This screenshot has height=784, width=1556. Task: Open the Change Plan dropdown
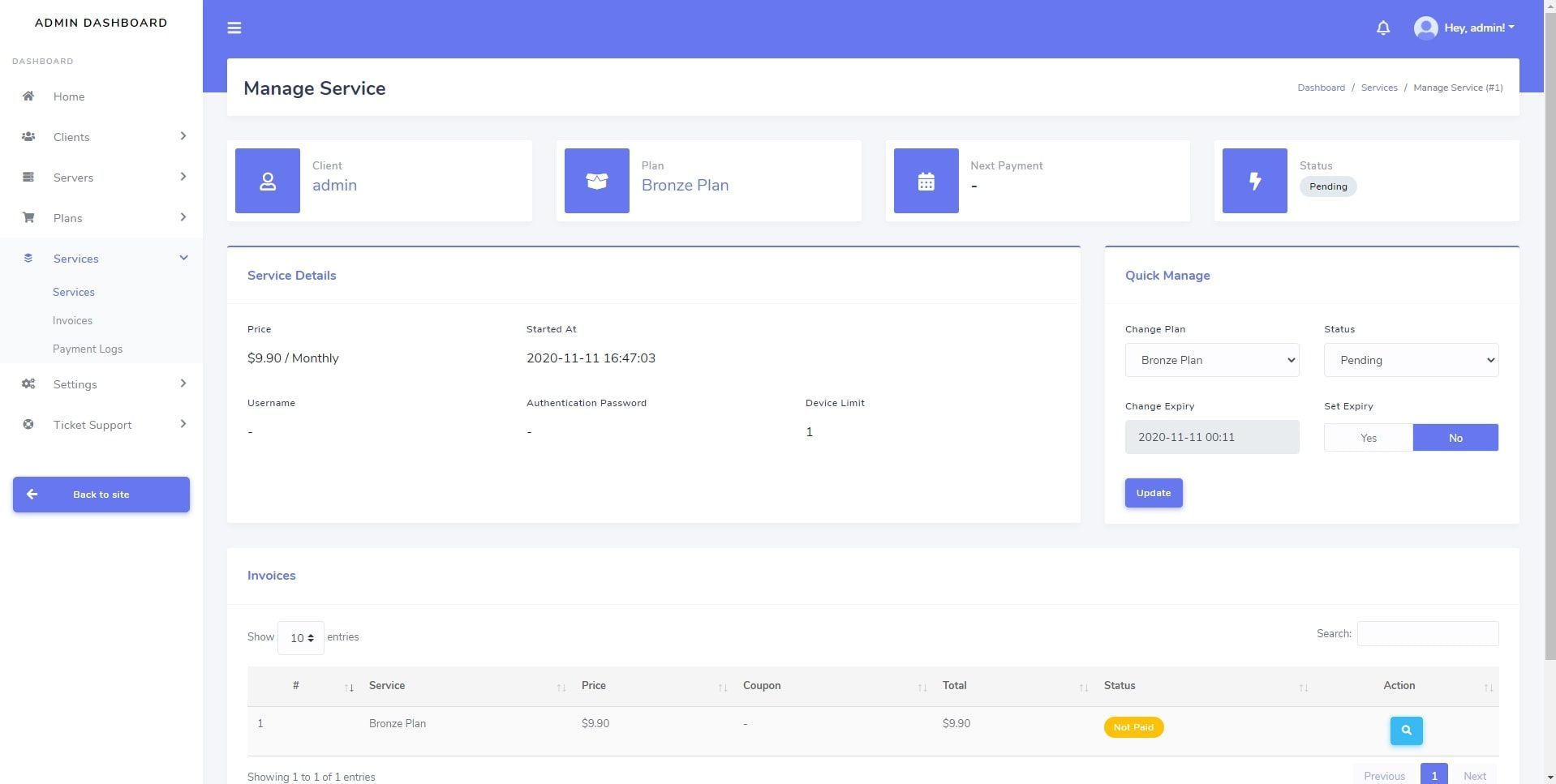point(1212,360)
